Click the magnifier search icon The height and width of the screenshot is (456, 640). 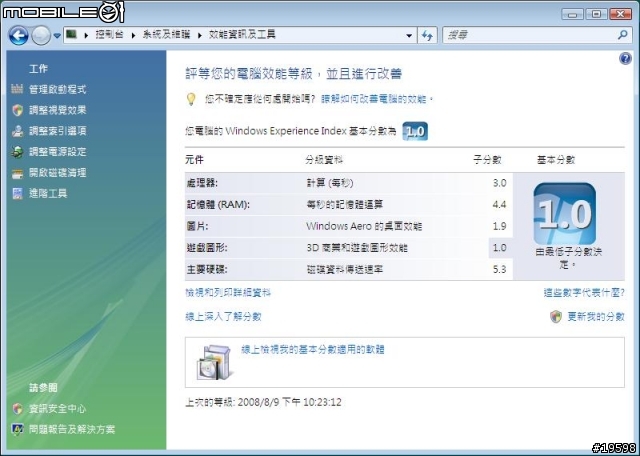tap(622, 35)
